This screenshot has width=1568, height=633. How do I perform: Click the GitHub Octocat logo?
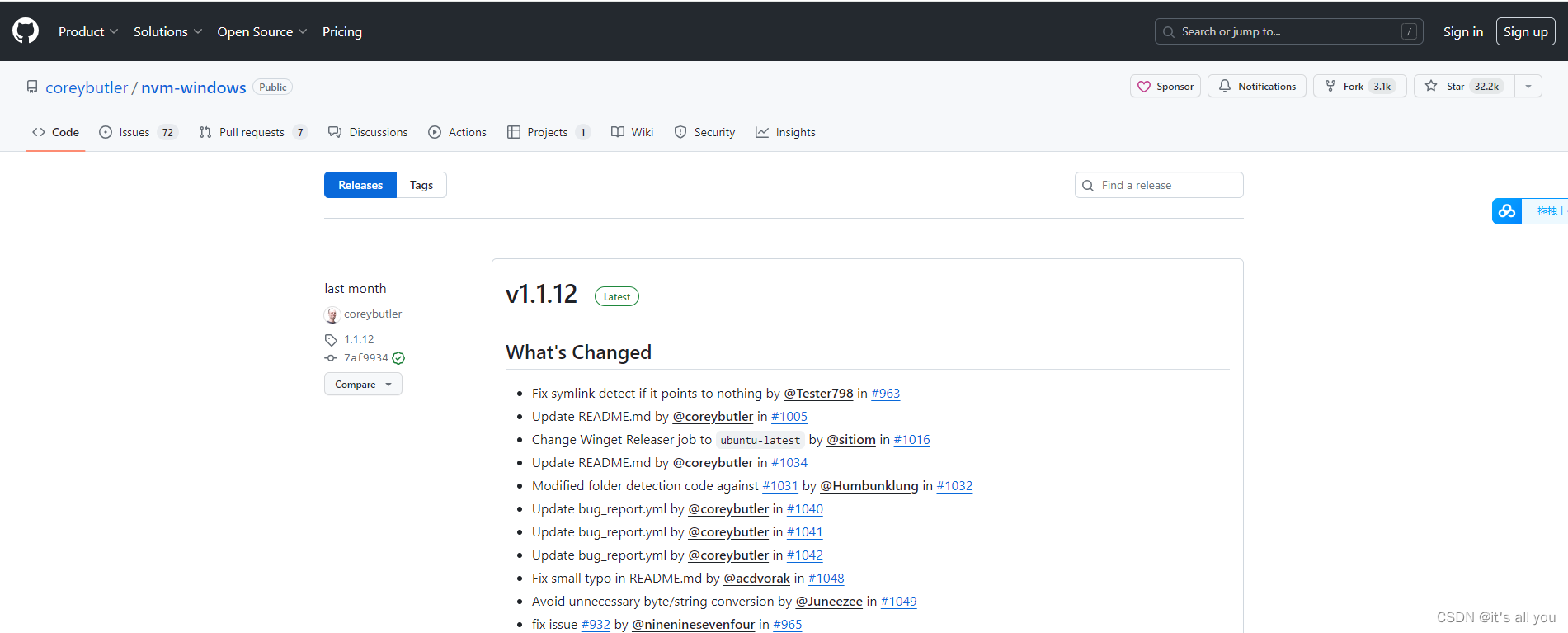point(26,31)
